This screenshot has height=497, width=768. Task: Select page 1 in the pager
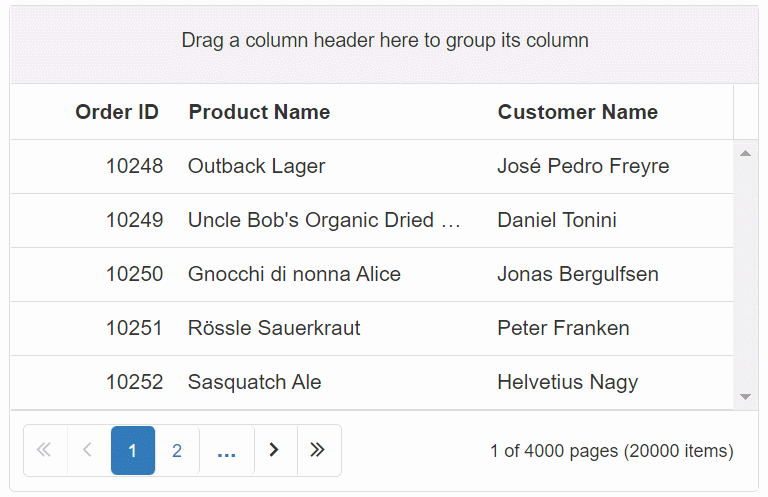click(133, 450)
